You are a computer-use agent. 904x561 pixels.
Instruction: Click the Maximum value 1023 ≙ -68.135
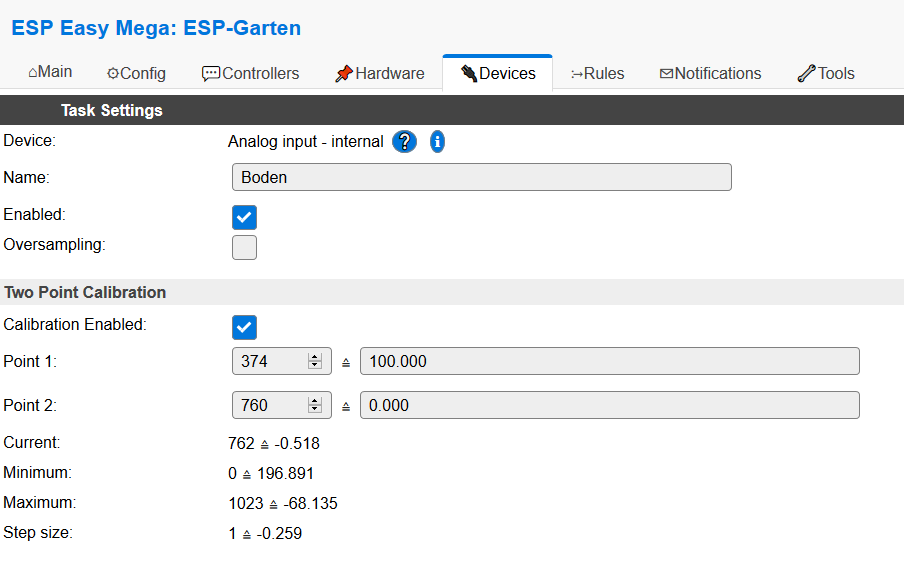(283, 503)
